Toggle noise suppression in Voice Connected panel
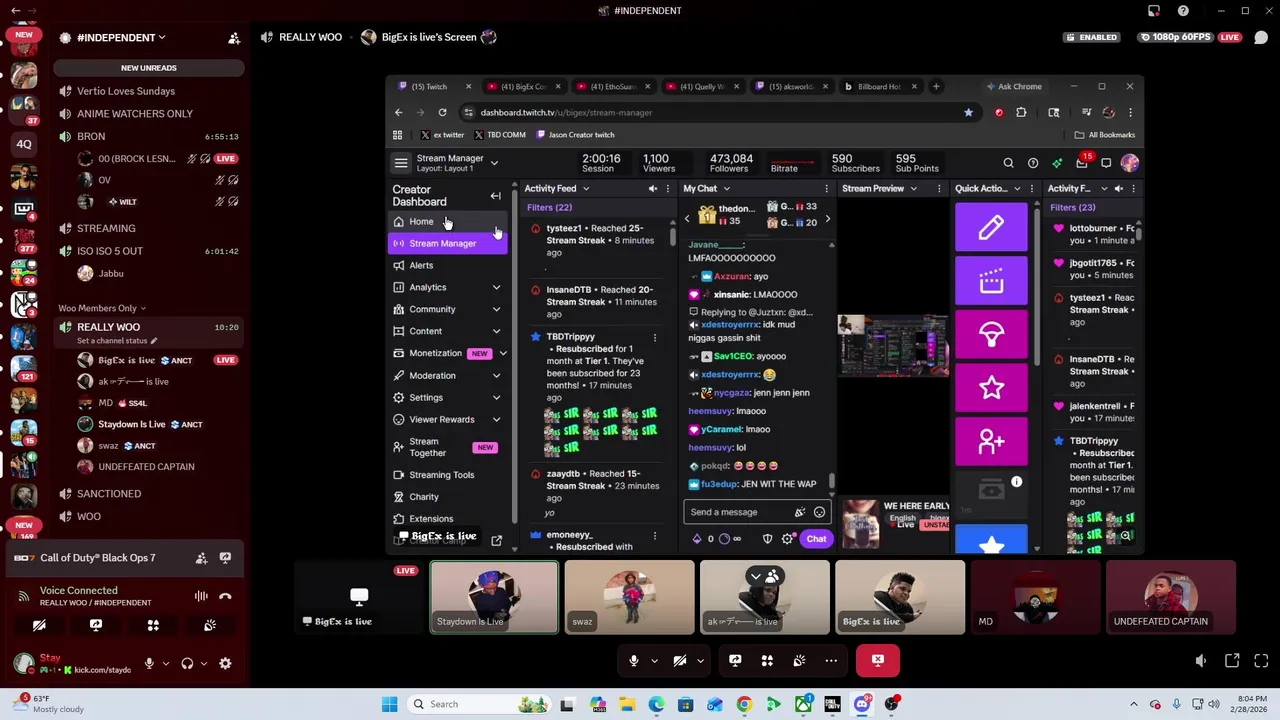This screenshot has height=720, width=1280. pos(201,596)
